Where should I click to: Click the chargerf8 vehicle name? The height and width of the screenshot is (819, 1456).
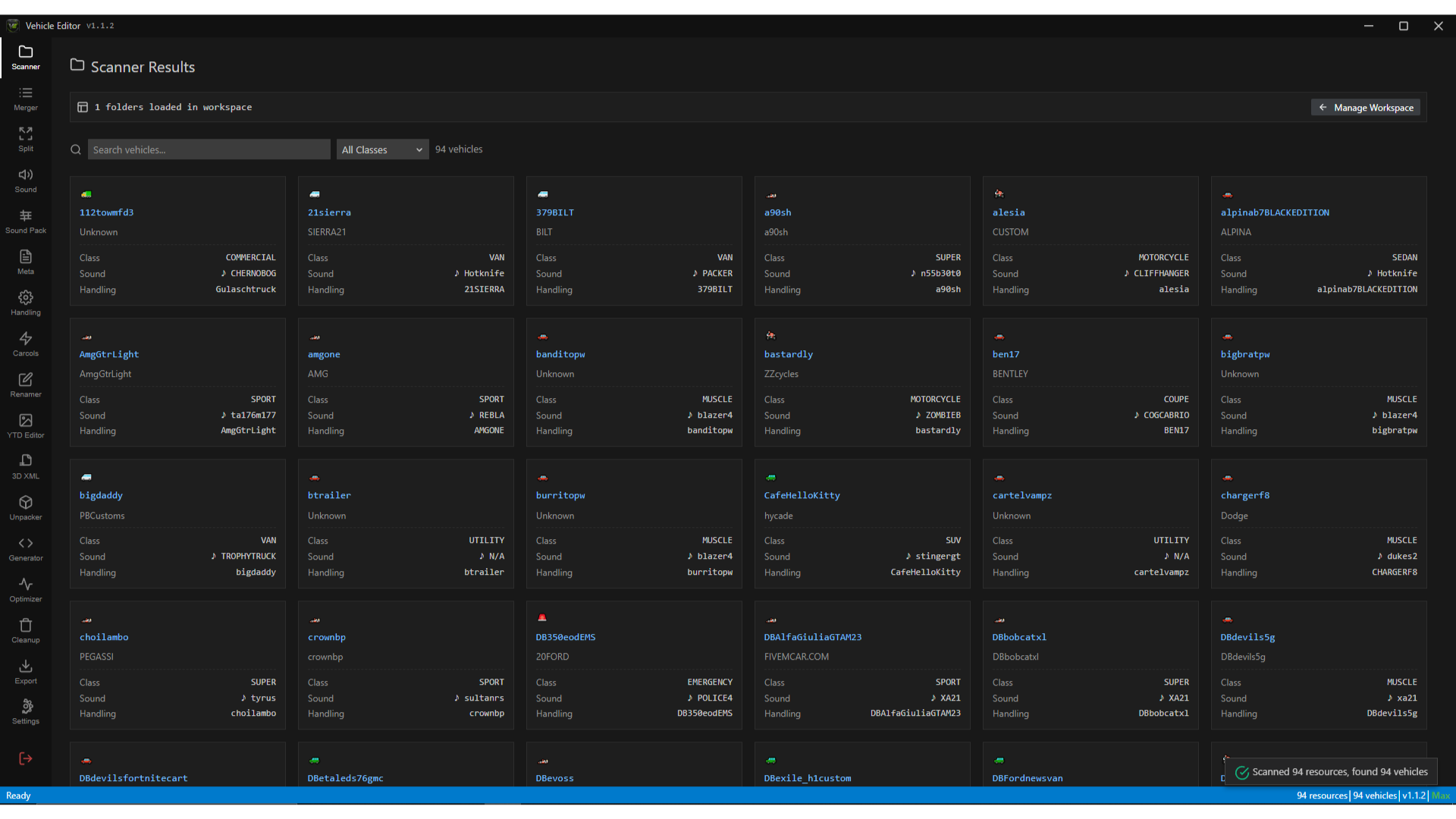(1245, 495)
